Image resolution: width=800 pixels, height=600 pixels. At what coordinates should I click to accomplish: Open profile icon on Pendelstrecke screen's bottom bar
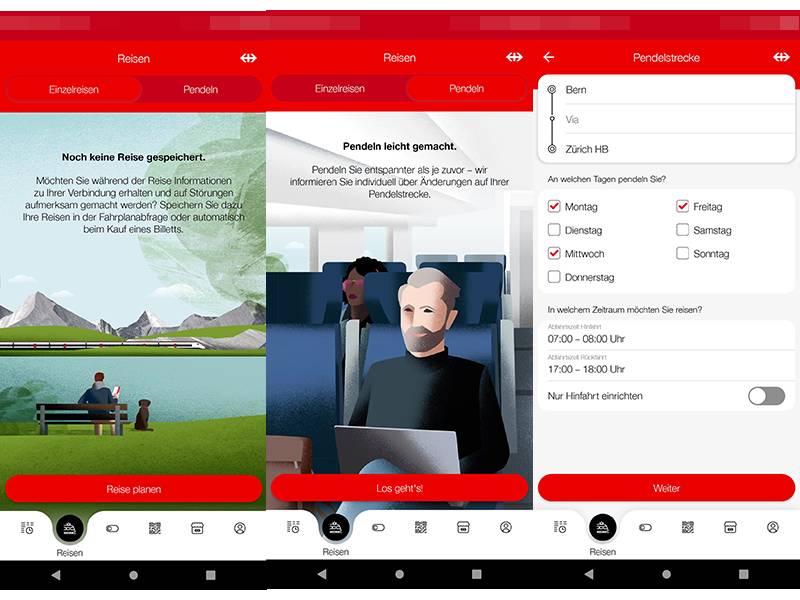772,527
